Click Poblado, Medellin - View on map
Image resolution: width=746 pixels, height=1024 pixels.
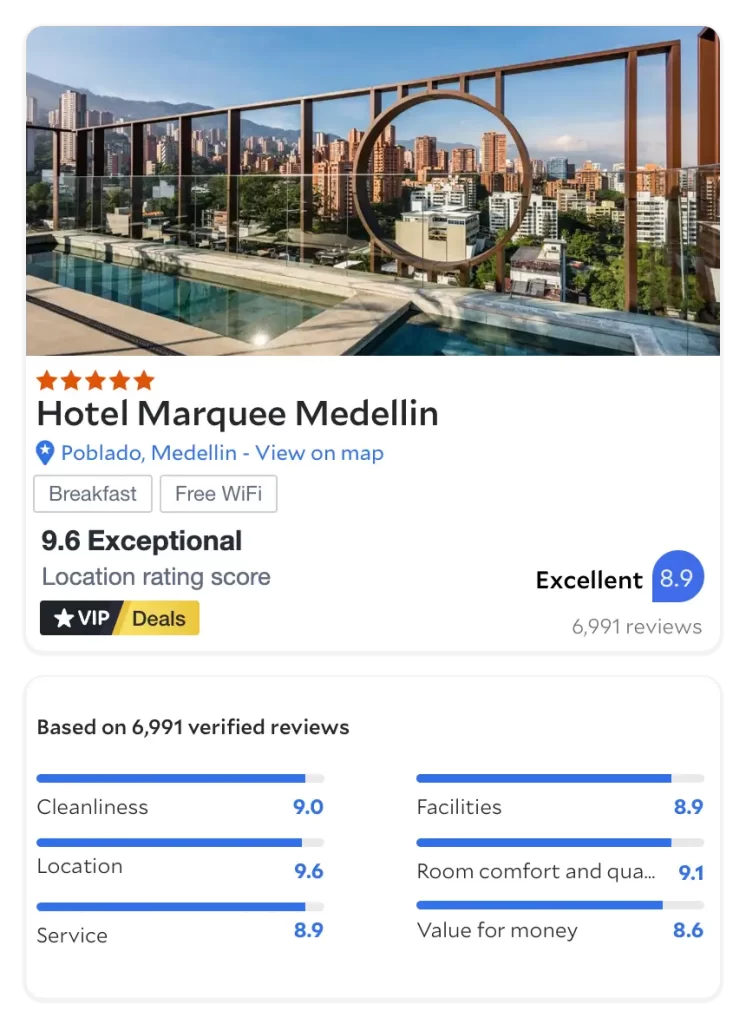[x=222, y=453]
